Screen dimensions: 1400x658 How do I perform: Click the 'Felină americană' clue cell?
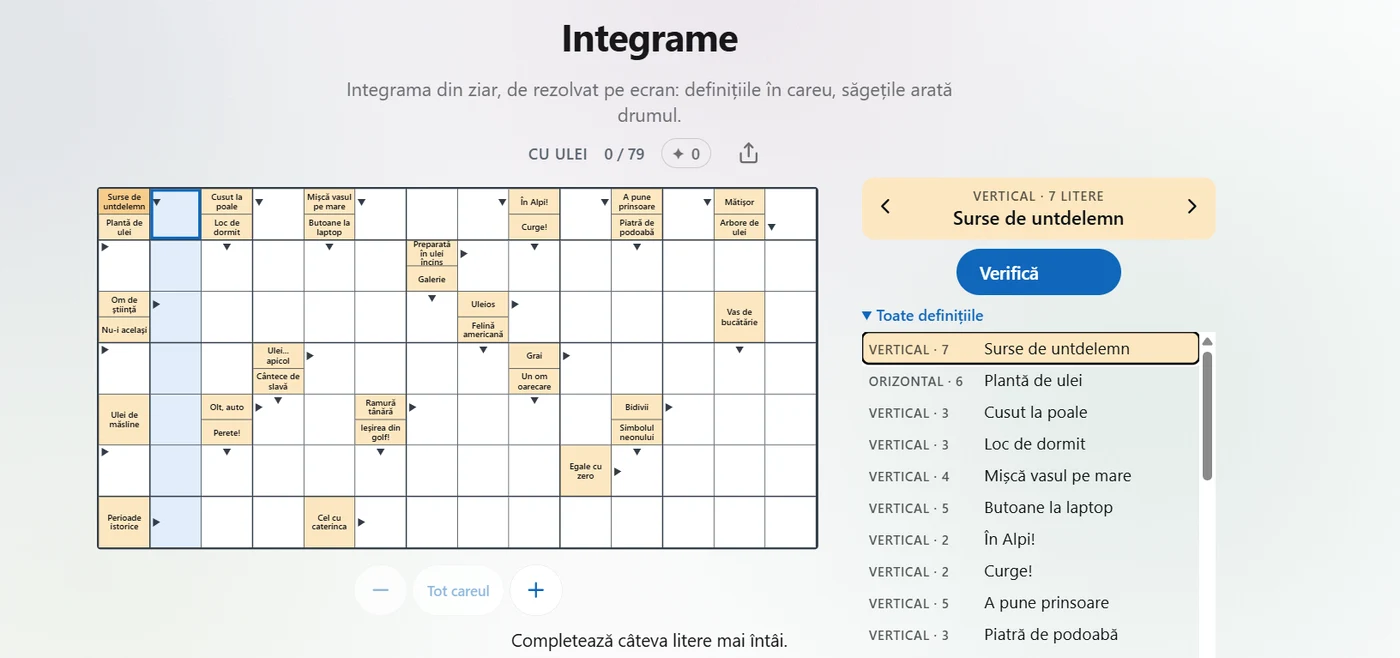(483, 330)
